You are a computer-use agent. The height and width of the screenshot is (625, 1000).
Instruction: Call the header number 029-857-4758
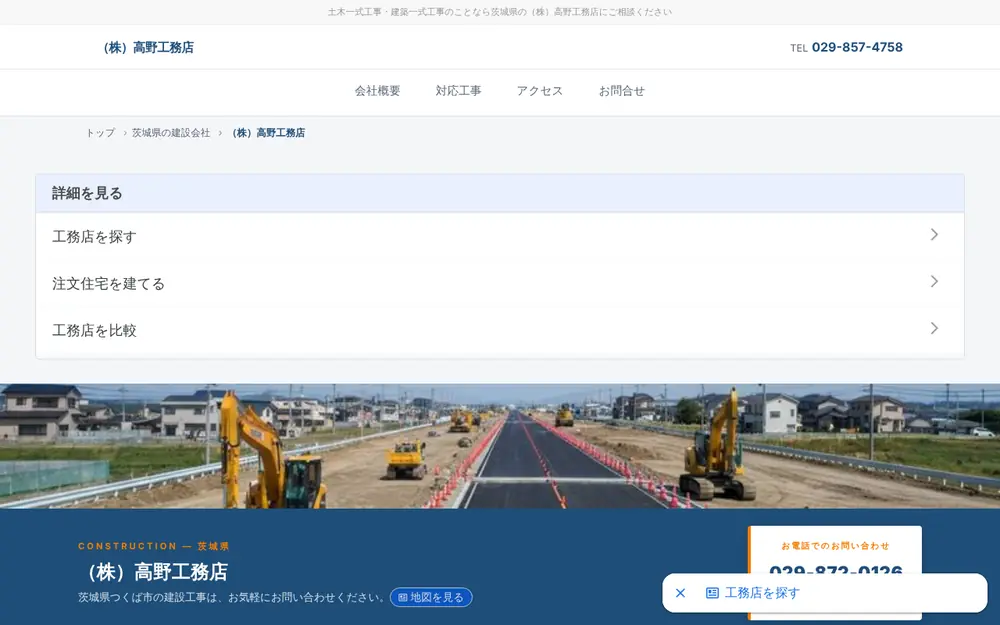(x=857, y=47)
